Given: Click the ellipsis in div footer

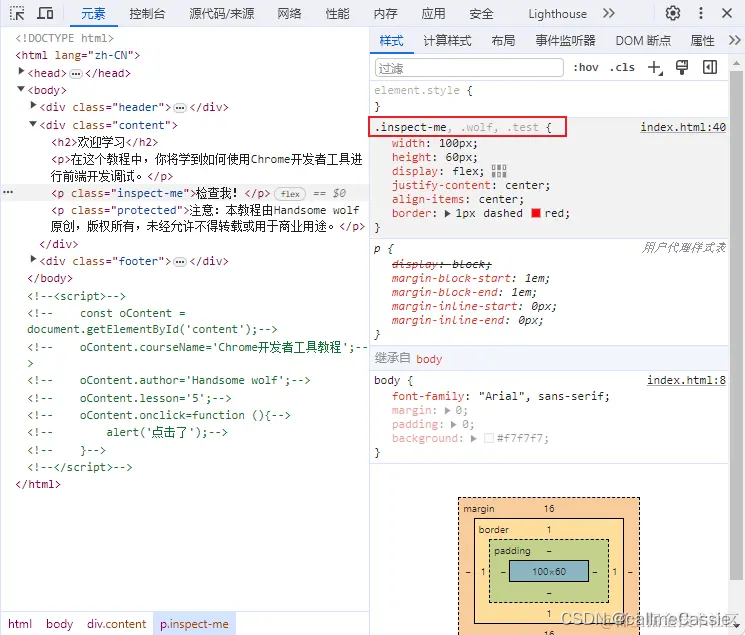Looking at the screenshot, I should click(180, 262).
